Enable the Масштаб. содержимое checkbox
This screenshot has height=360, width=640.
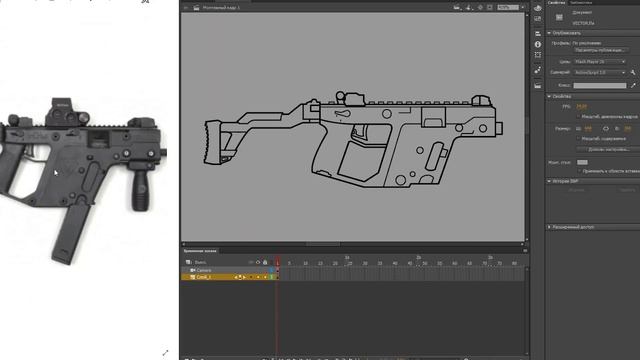point(578,139)
